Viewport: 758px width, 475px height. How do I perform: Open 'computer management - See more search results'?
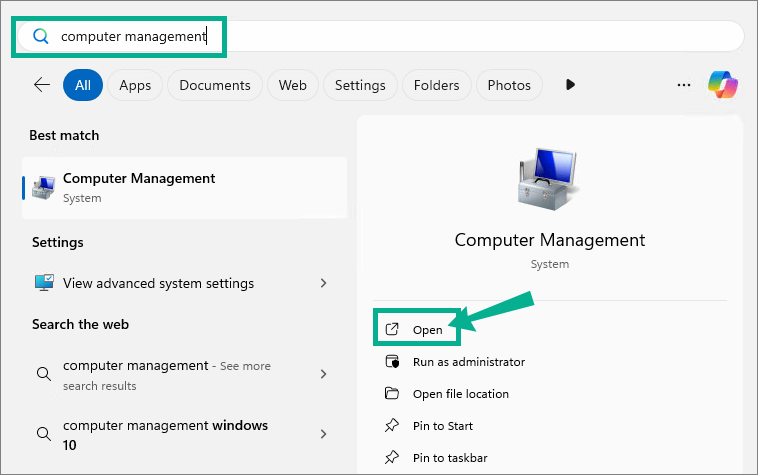pos(185,375)
